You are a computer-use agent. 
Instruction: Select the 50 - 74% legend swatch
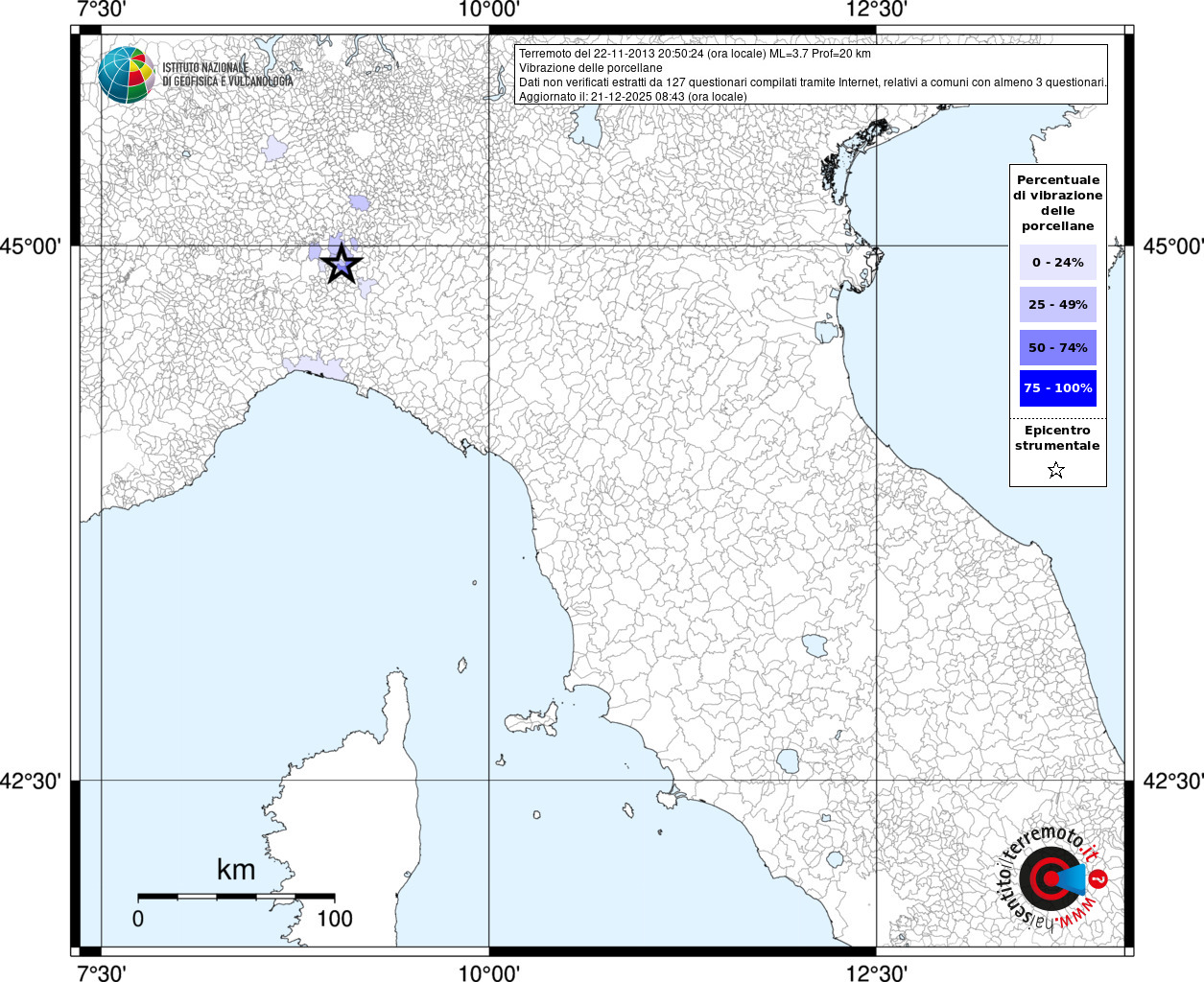click(x=1057, y=347)
